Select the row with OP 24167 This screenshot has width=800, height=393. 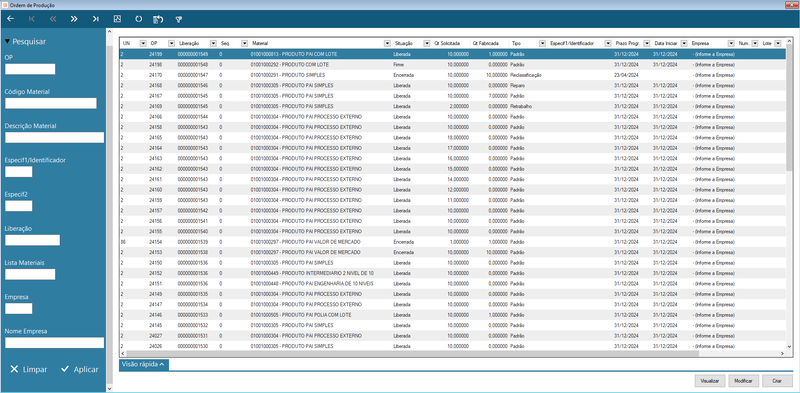point(453,96)
